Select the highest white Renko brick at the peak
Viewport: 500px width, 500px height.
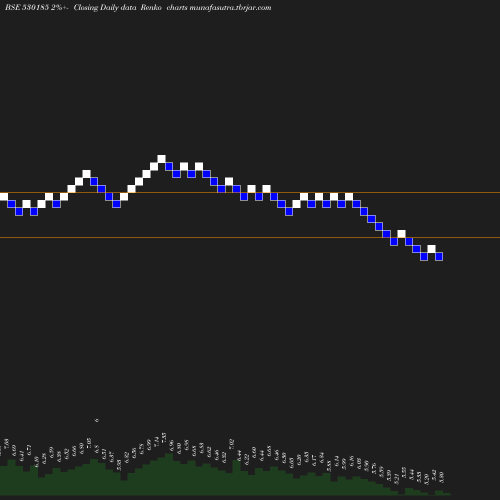click(x=161, y=159)
